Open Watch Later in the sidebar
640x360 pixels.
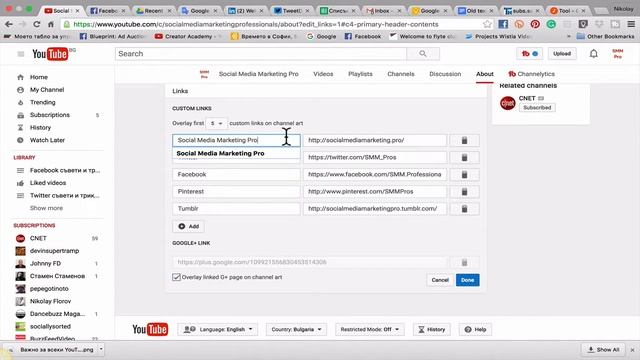[47, 140]
